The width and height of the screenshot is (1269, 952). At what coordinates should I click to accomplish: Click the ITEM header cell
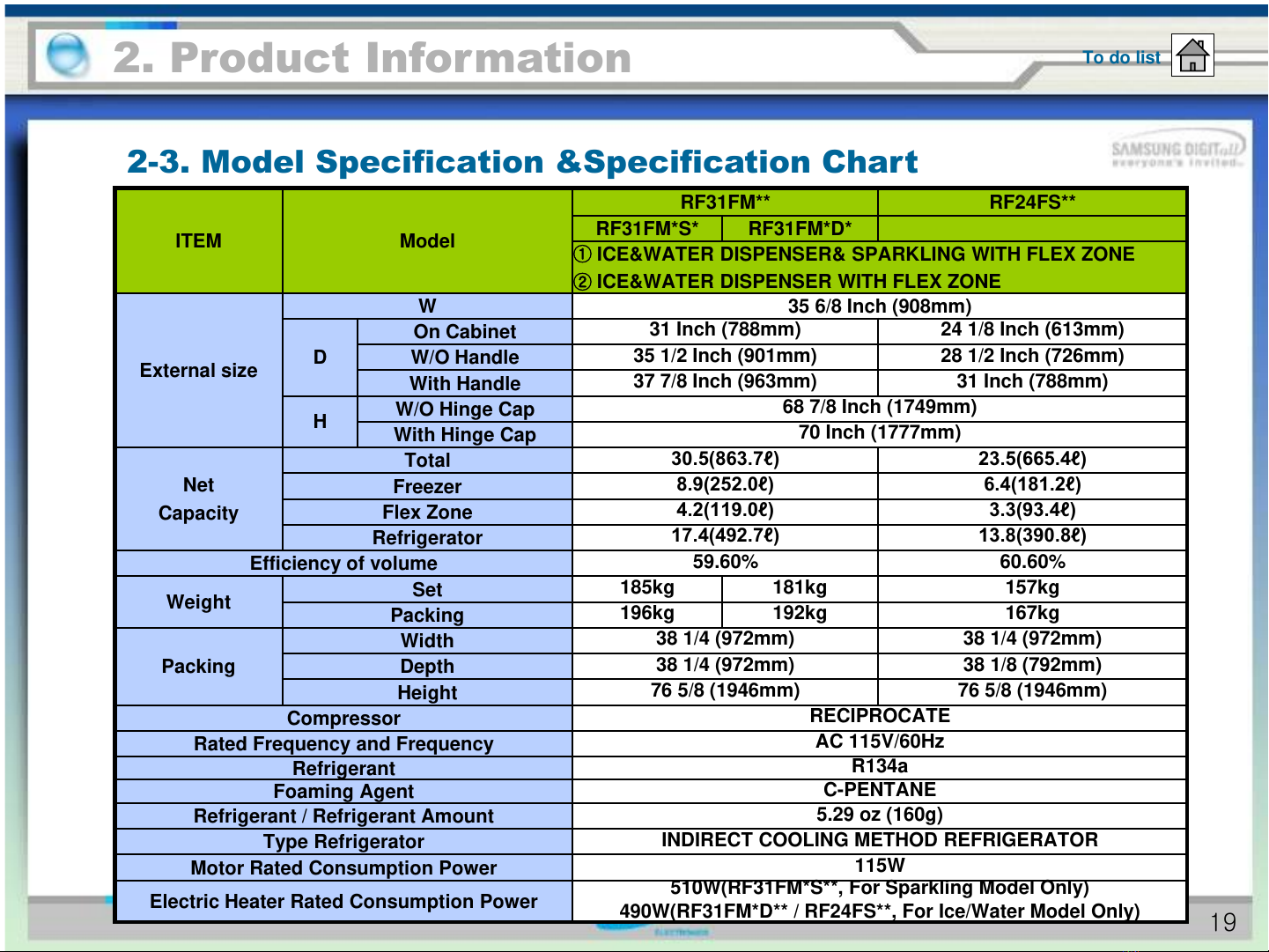coord(199,241)
